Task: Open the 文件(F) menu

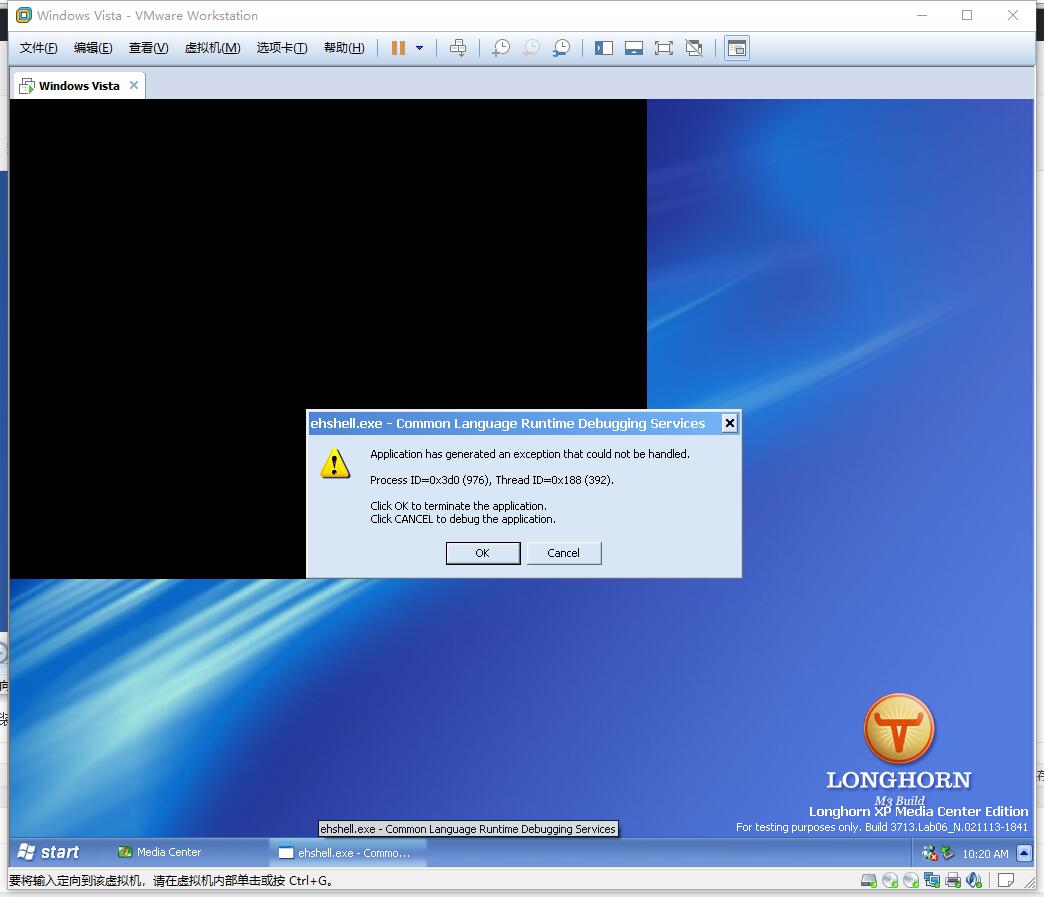Action: coord(39,48)
